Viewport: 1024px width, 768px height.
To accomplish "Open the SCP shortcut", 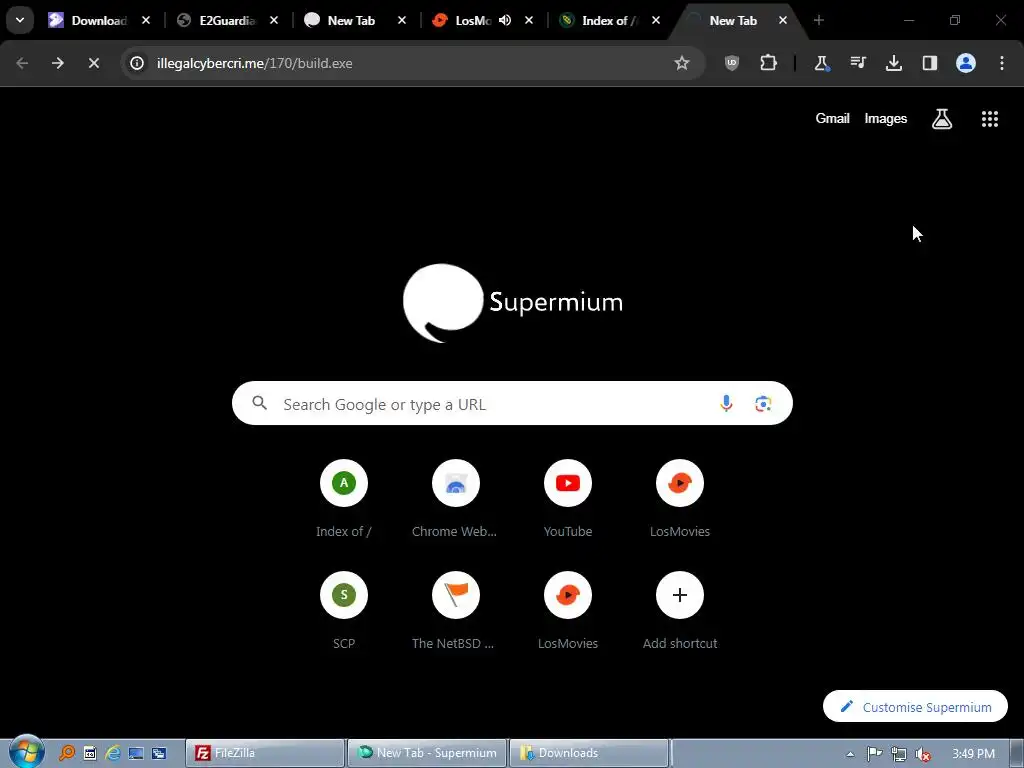I will pos(344,611).
